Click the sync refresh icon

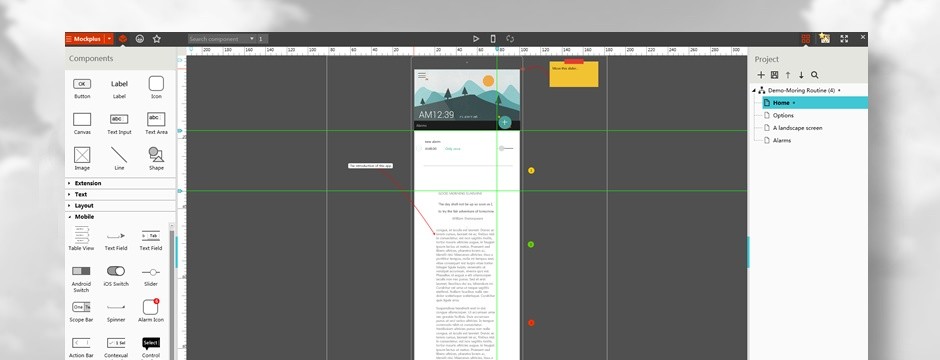[510, 39]
